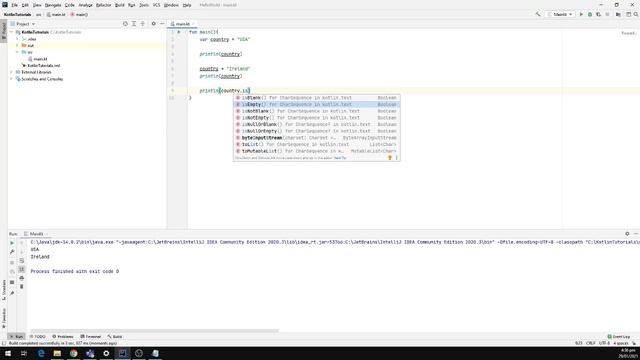This screenshot has width=640, height=360.
Task: Open the VCS menu
Action: (x=156, y=5)
